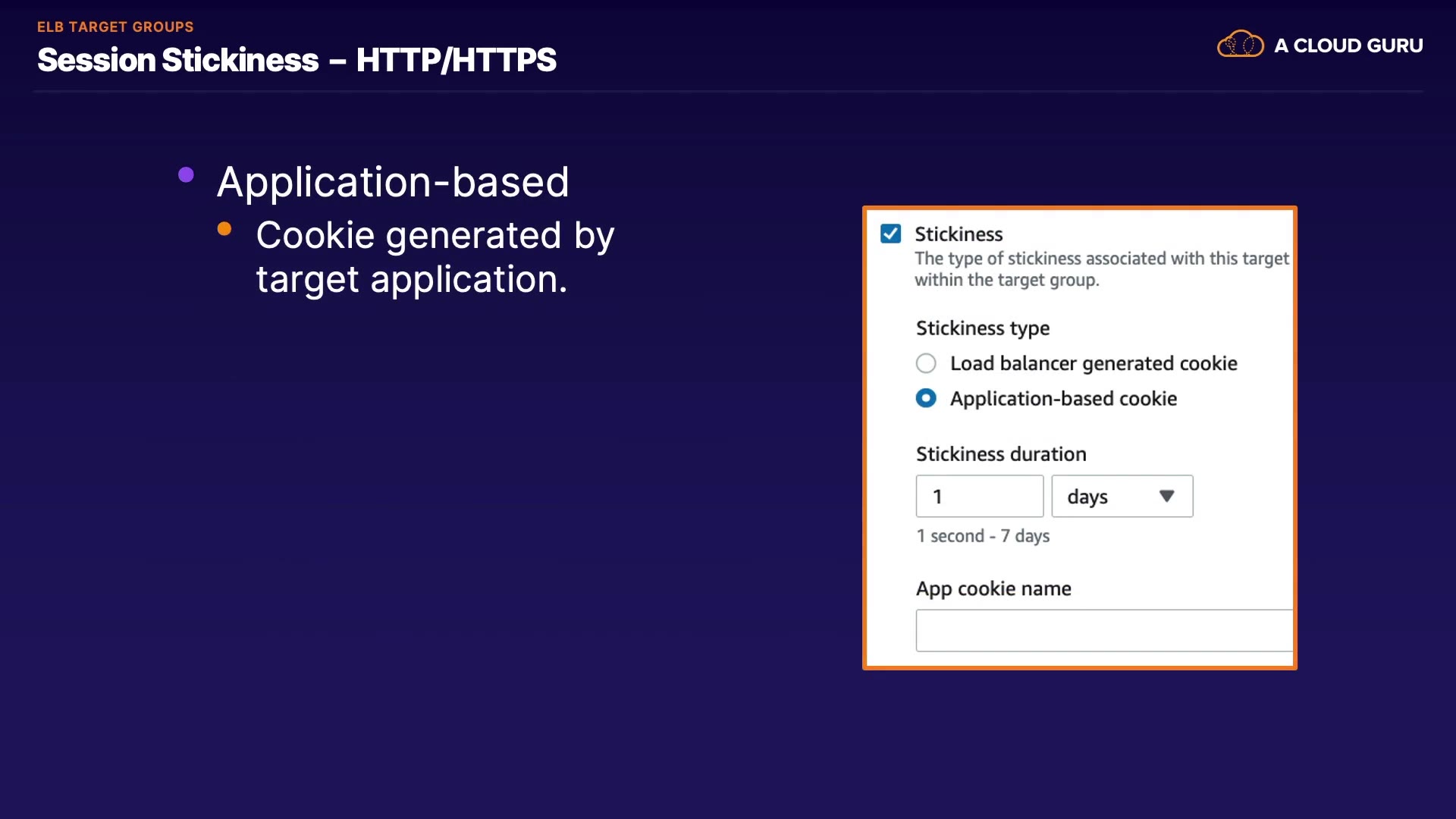Click the purple Application-based bullet point

(186, 175)
